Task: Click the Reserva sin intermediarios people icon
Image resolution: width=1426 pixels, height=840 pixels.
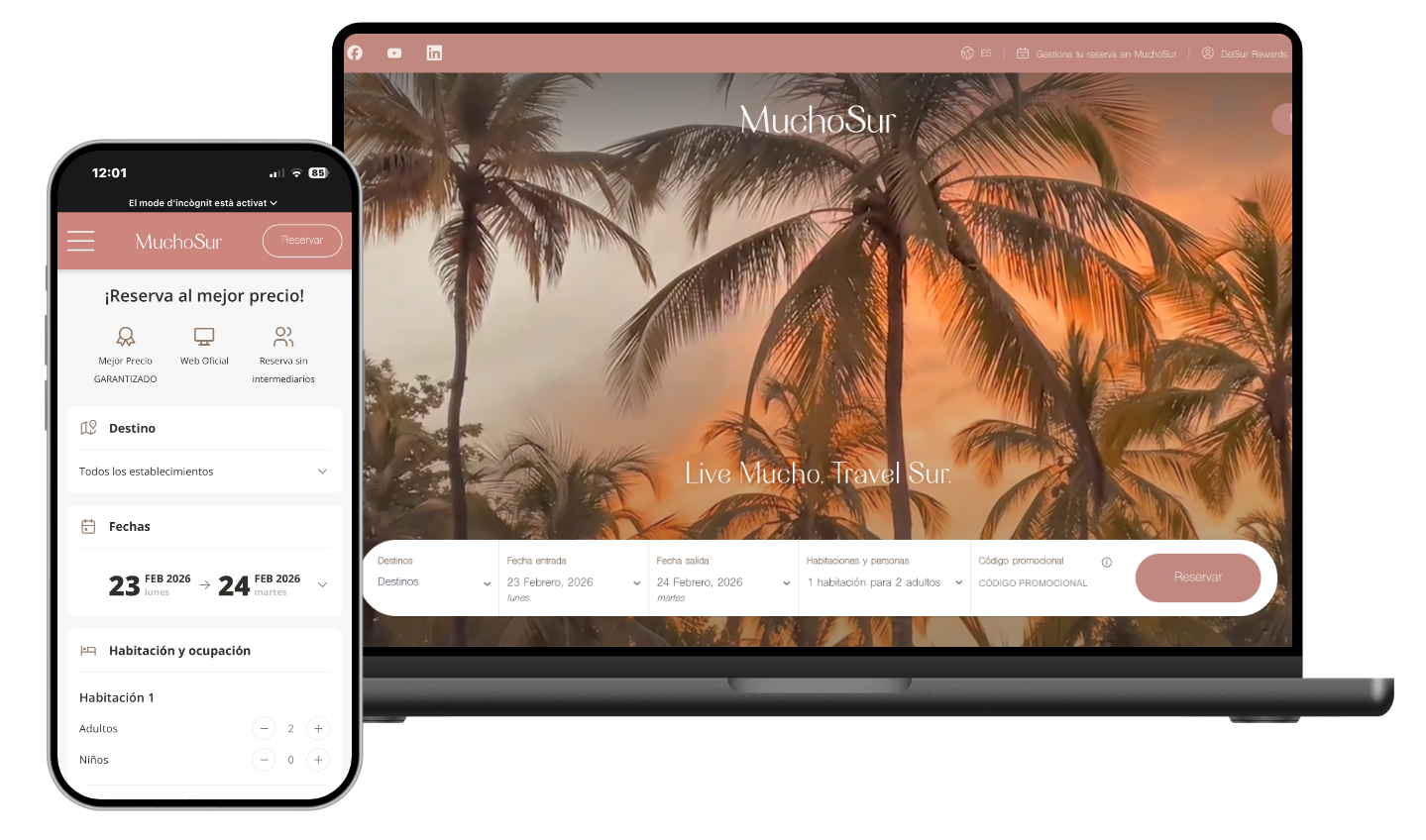Action: [x=282, y=337]
